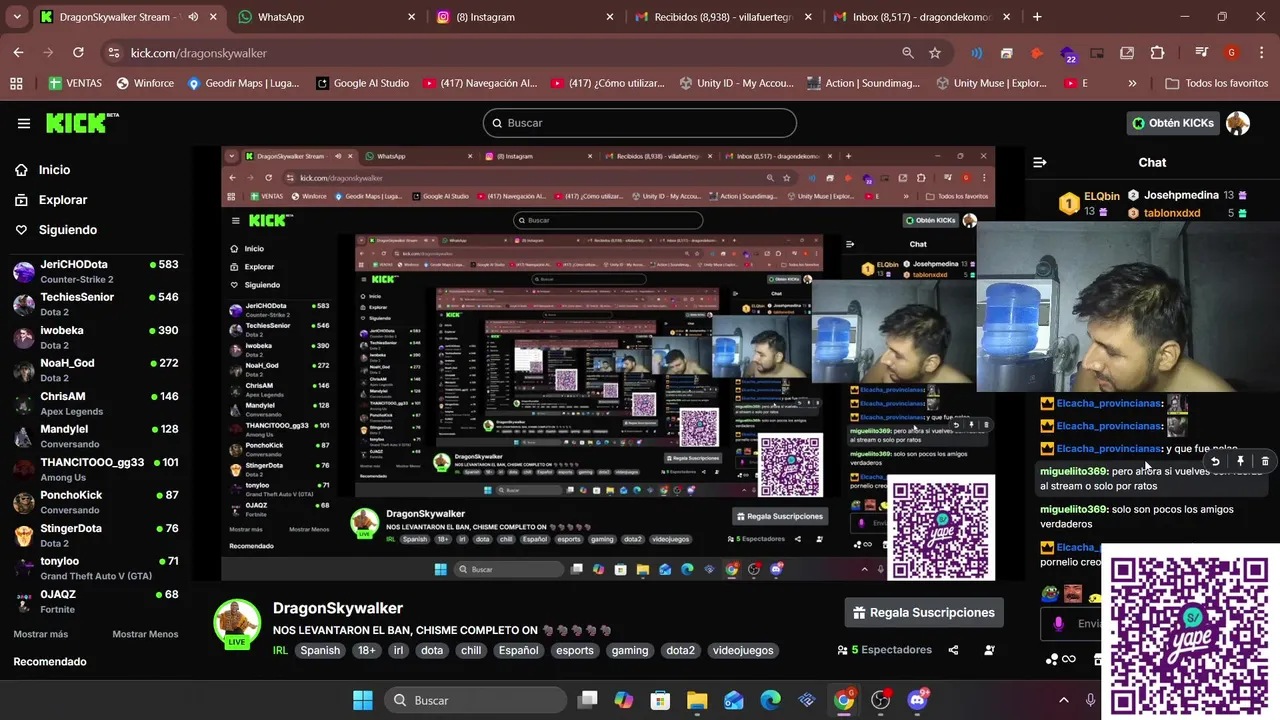Click DragonSkywalker's live avatar
1280x720 pixels.
tap(237, 624)
